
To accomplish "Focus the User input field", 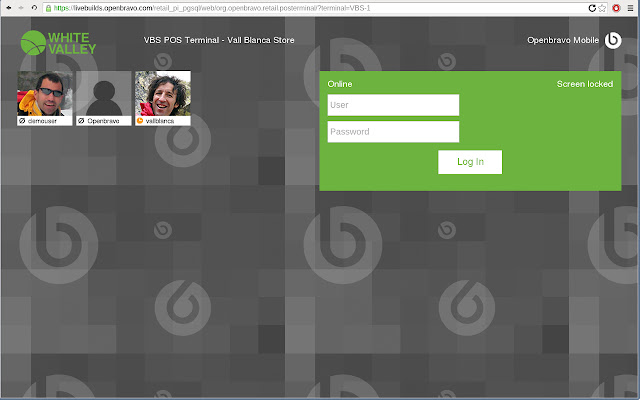I will point(393,105).
